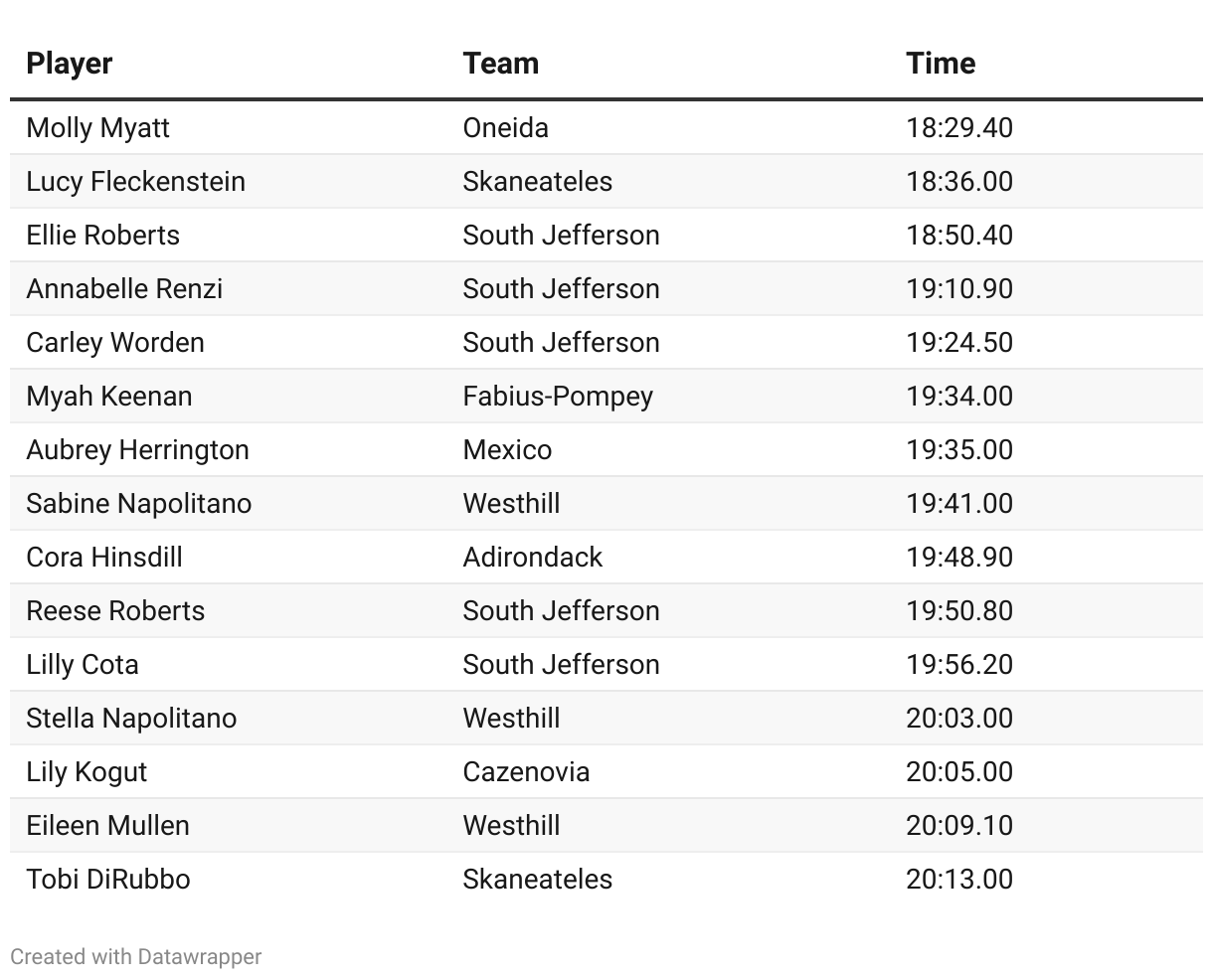Select the Annabelle Renzi row name
This screenshot has width=1213, height=980.
tap(124, 289)
